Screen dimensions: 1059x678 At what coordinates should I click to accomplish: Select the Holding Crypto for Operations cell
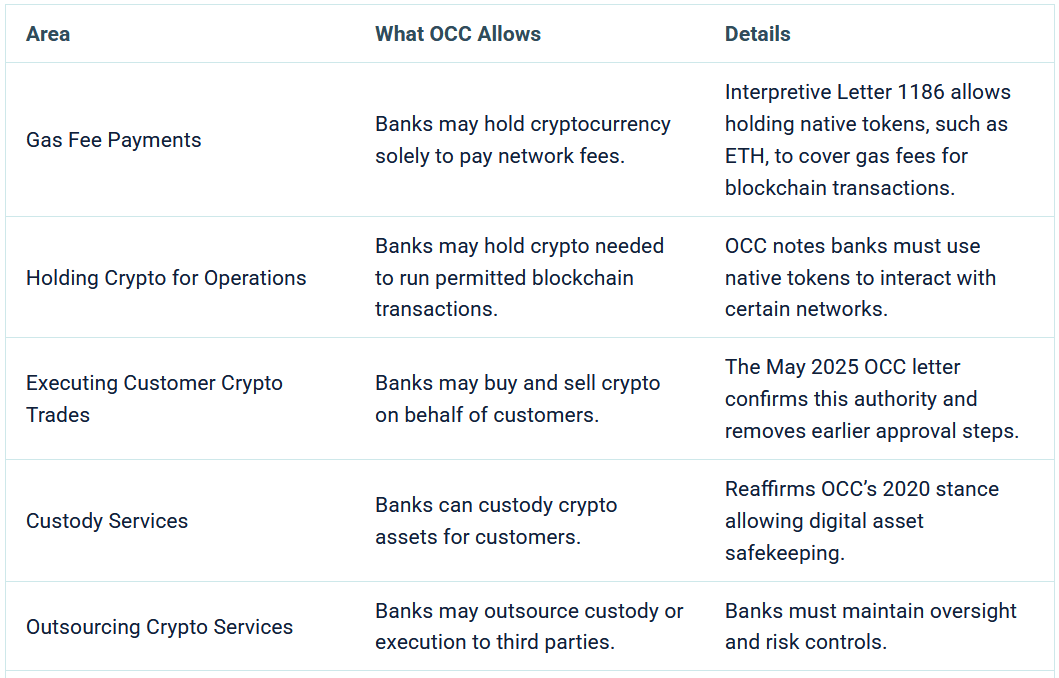pyautogui.click(x=166, y=278)
